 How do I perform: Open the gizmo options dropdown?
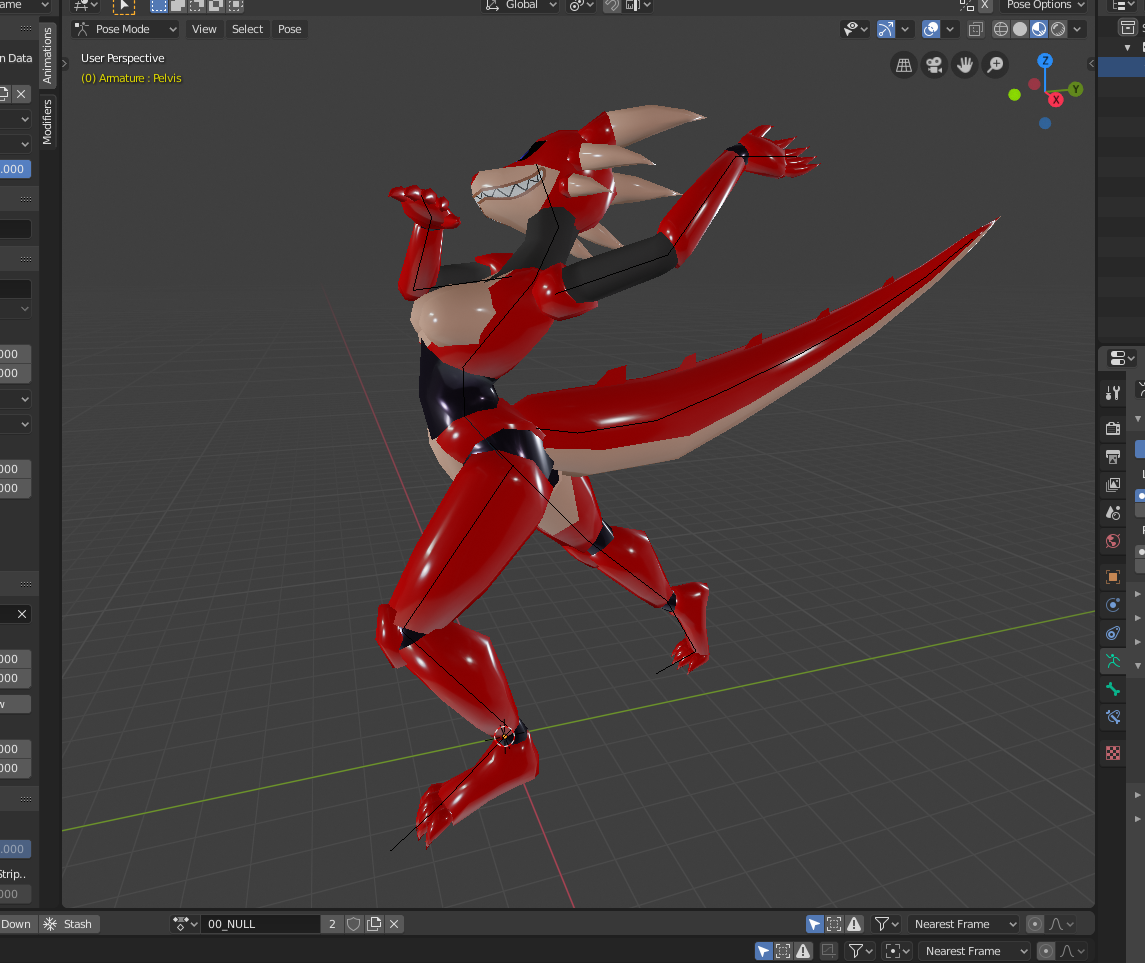(905, 29)
